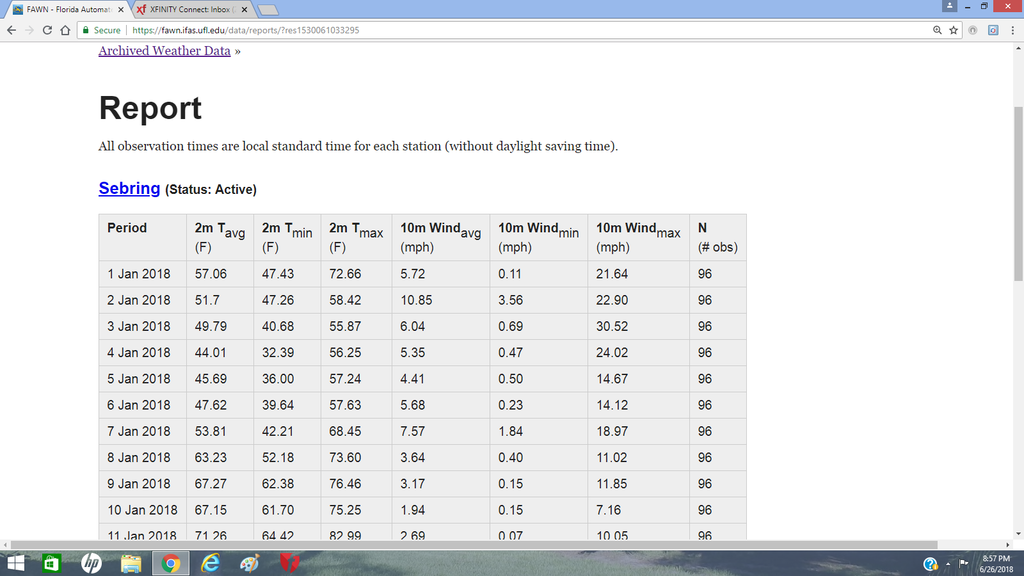Viewport: 1024px width, 576px height.
Task: Close the XFINITY Connect tab
Action: pyautogui.click(x=244, y=9)
